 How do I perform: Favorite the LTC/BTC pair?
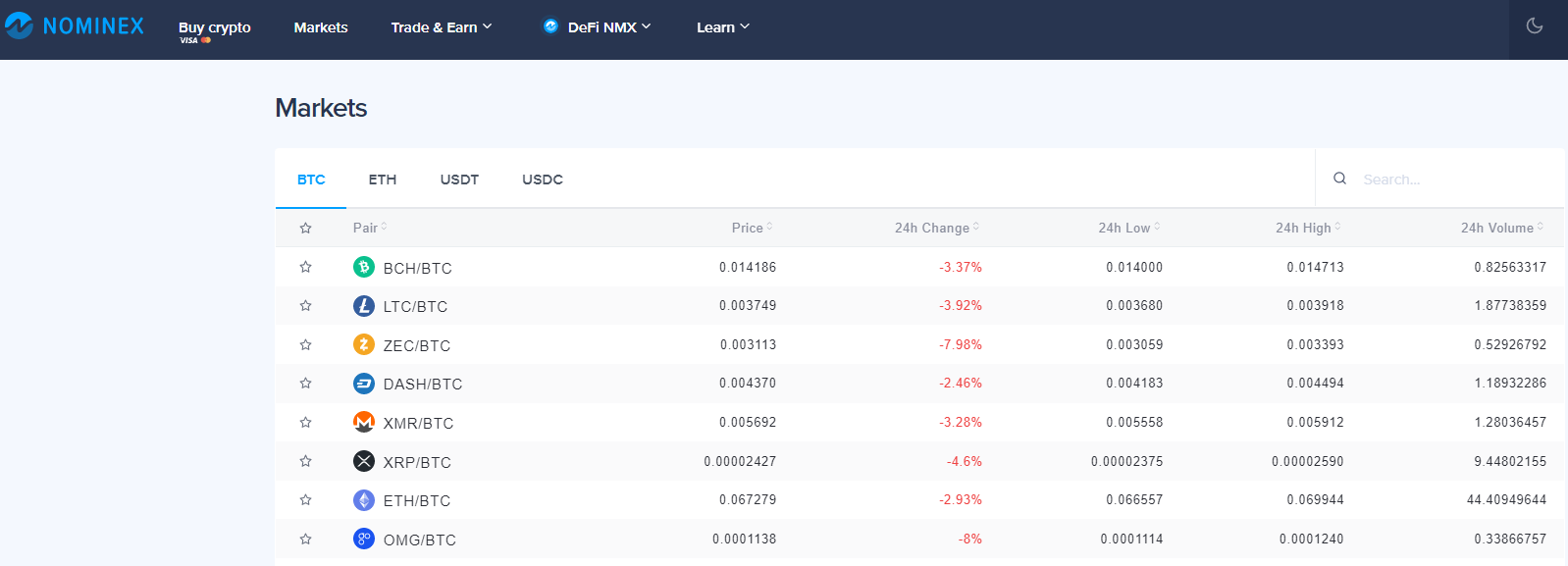(305, 306)
